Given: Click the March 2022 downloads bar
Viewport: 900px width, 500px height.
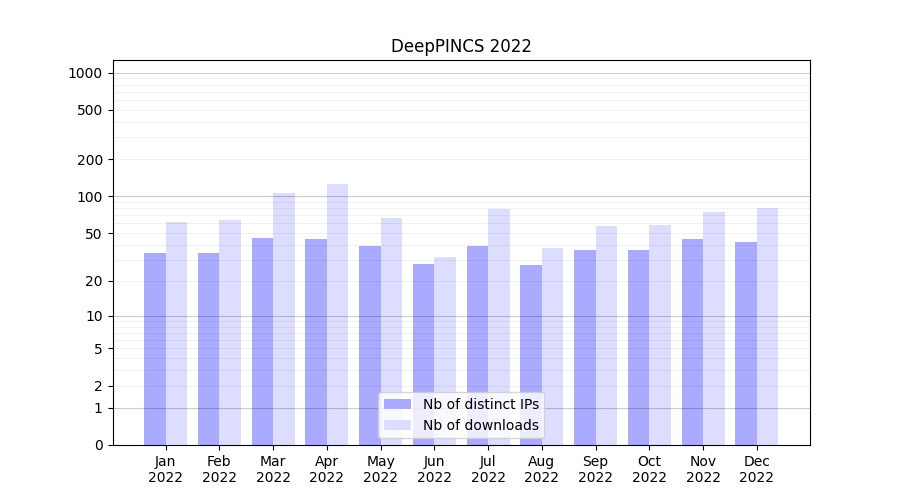Looking at the screenshot, I should 284,318.
